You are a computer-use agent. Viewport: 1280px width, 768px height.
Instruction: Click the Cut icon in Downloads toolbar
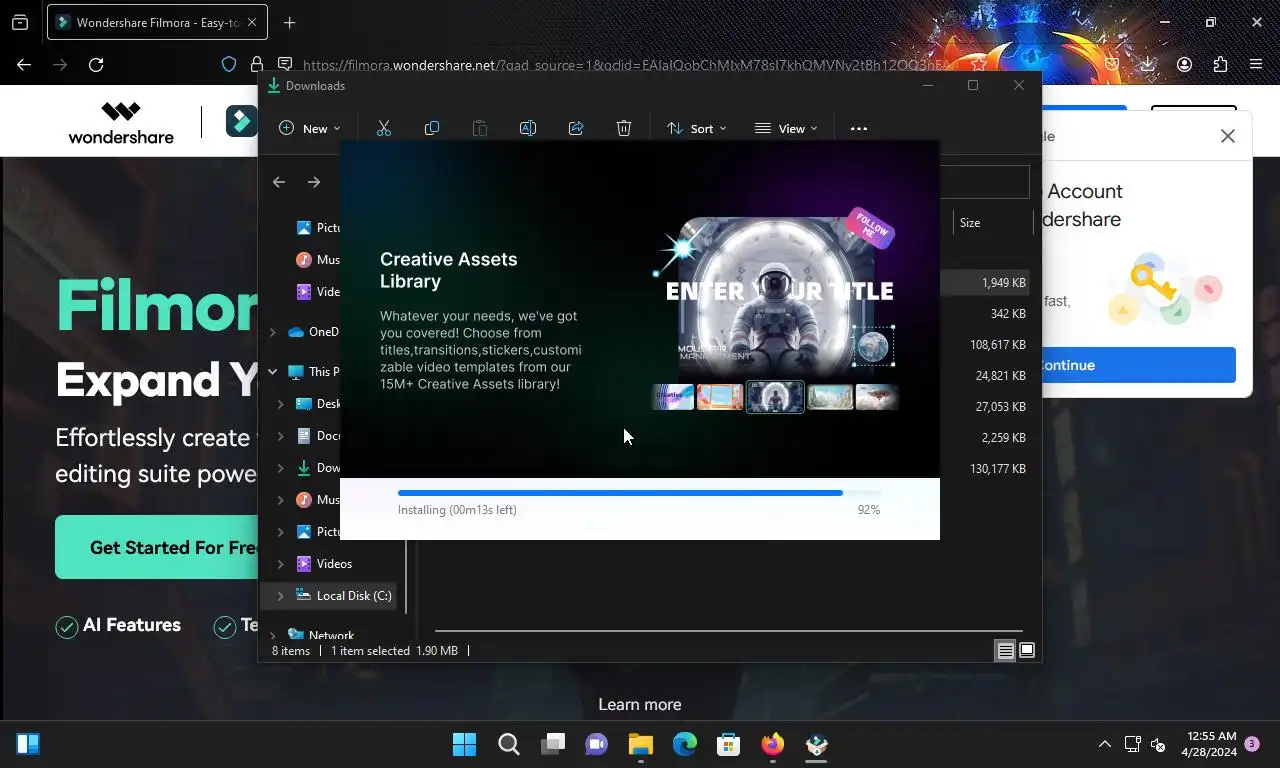click(383, 128)
